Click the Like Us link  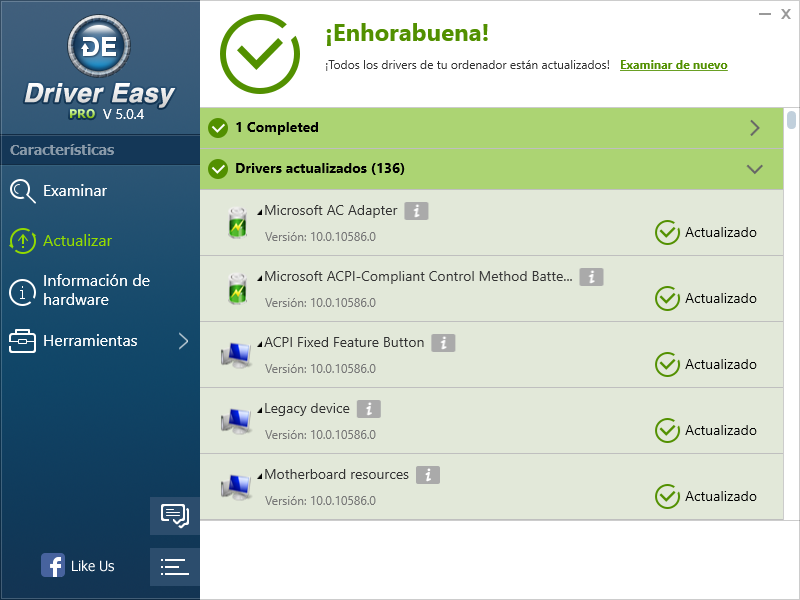[x=92, y=566]
